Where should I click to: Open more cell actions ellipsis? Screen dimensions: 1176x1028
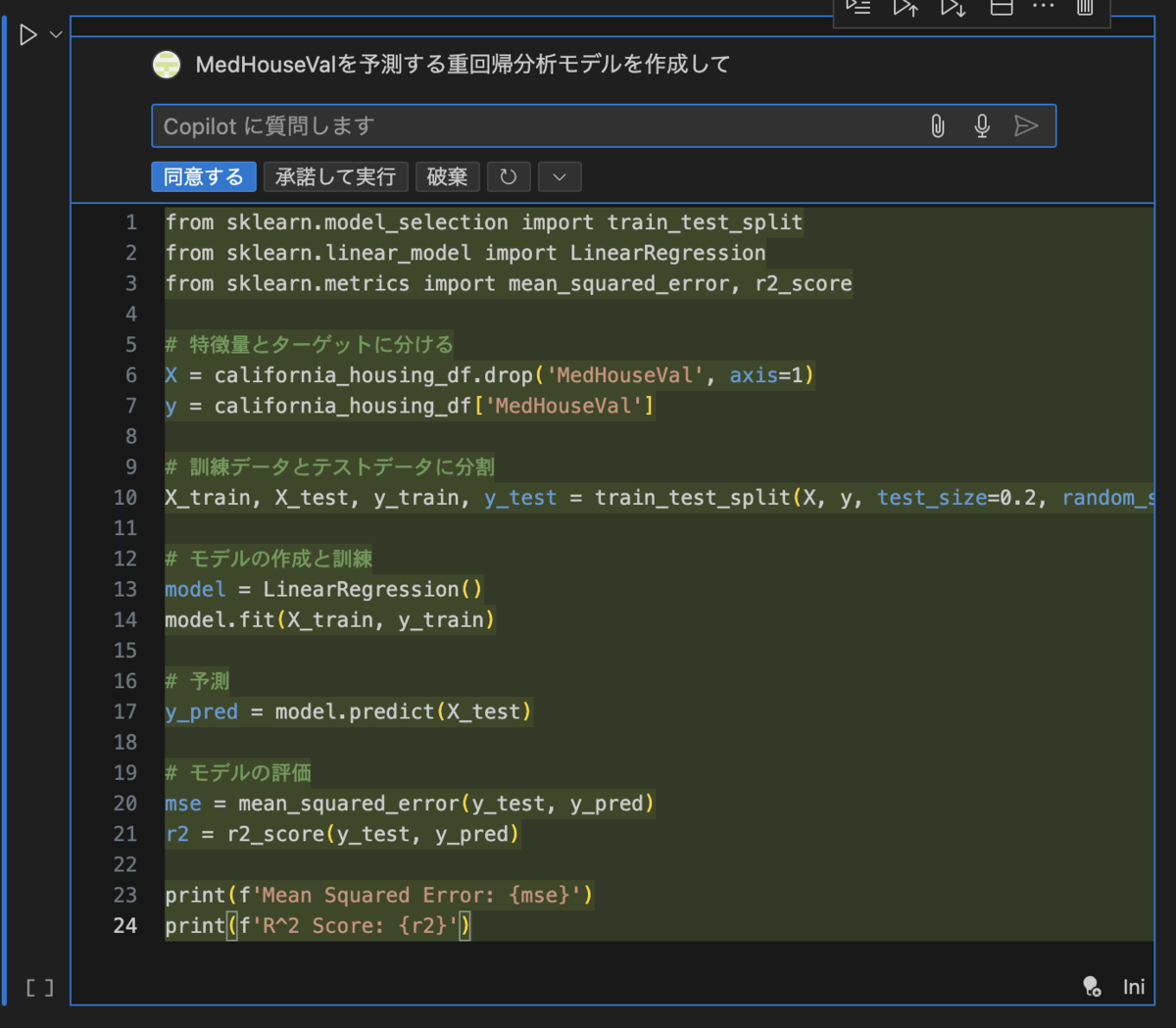point(1044,7)
